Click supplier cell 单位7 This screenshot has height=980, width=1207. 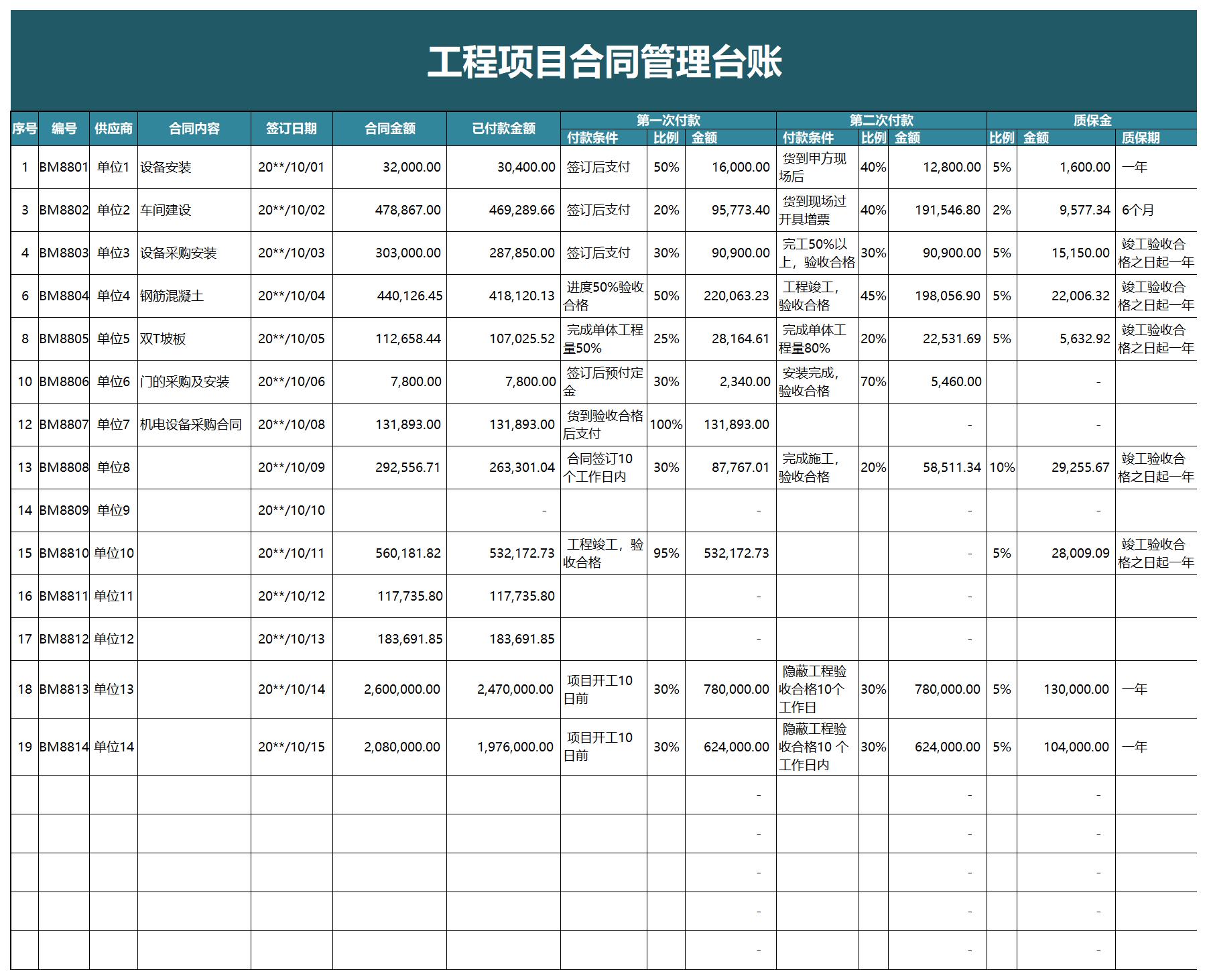point(114,424)
